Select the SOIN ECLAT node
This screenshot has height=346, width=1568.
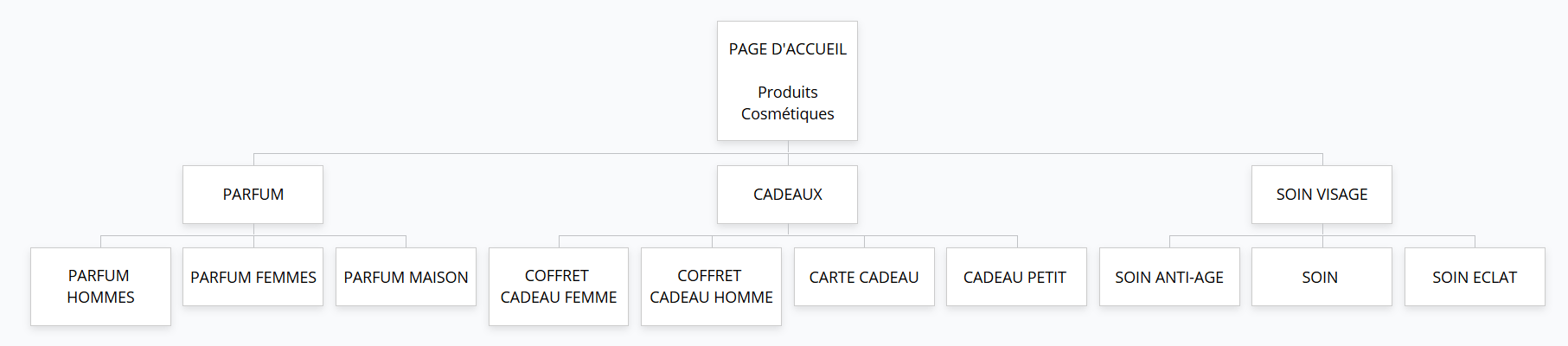(x=1475, y=277)
